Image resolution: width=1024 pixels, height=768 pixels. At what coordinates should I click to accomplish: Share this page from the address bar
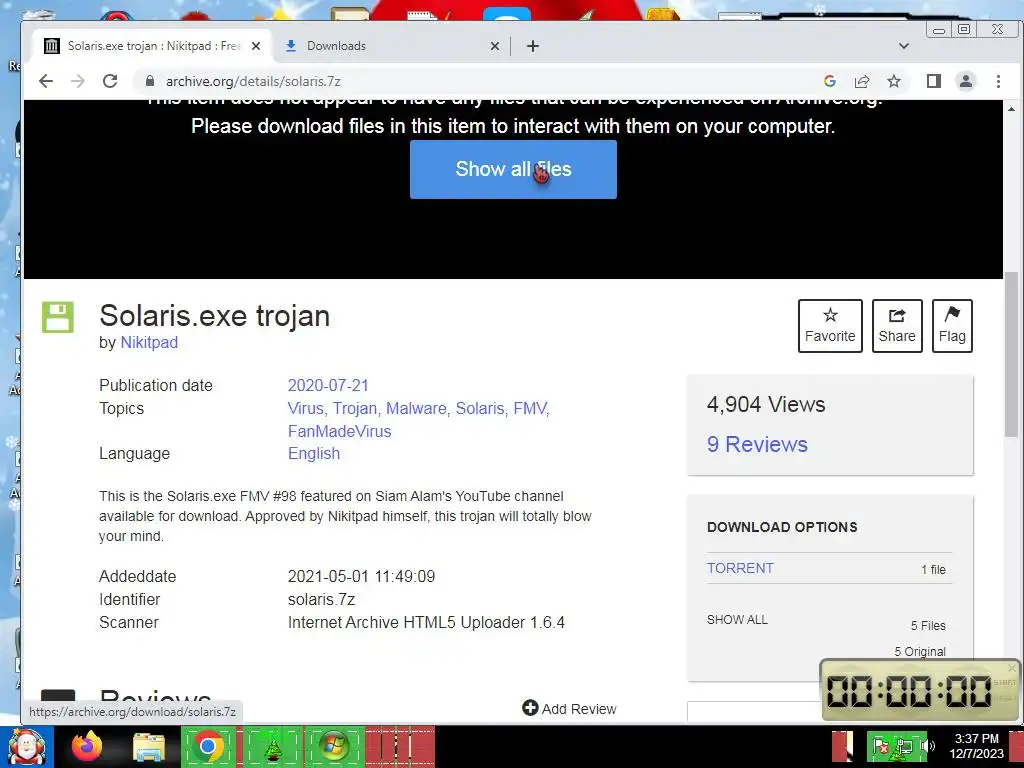tap(861, 81)
